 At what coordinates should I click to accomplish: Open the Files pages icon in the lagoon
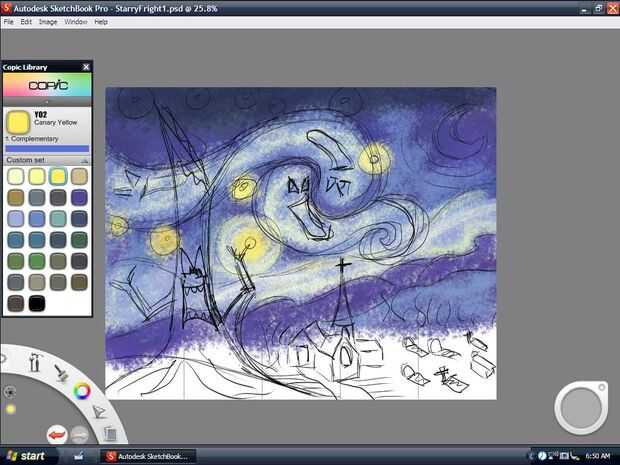110,433
